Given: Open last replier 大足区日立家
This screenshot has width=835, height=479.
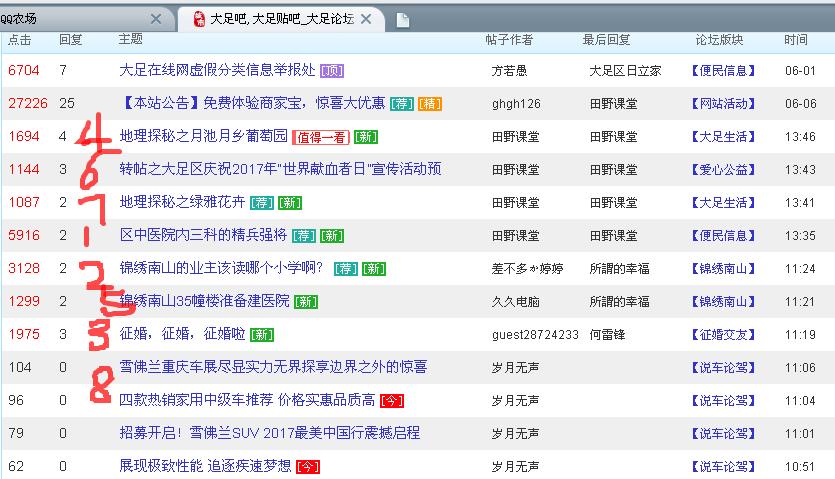Looking at the screenshot, I should pos(625,71).
